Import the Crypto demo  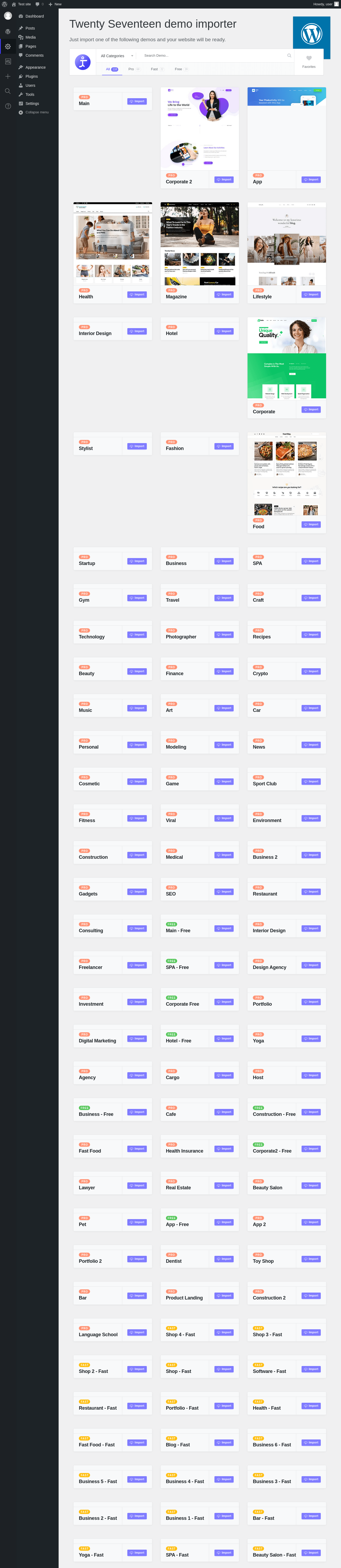pos(311,671)
